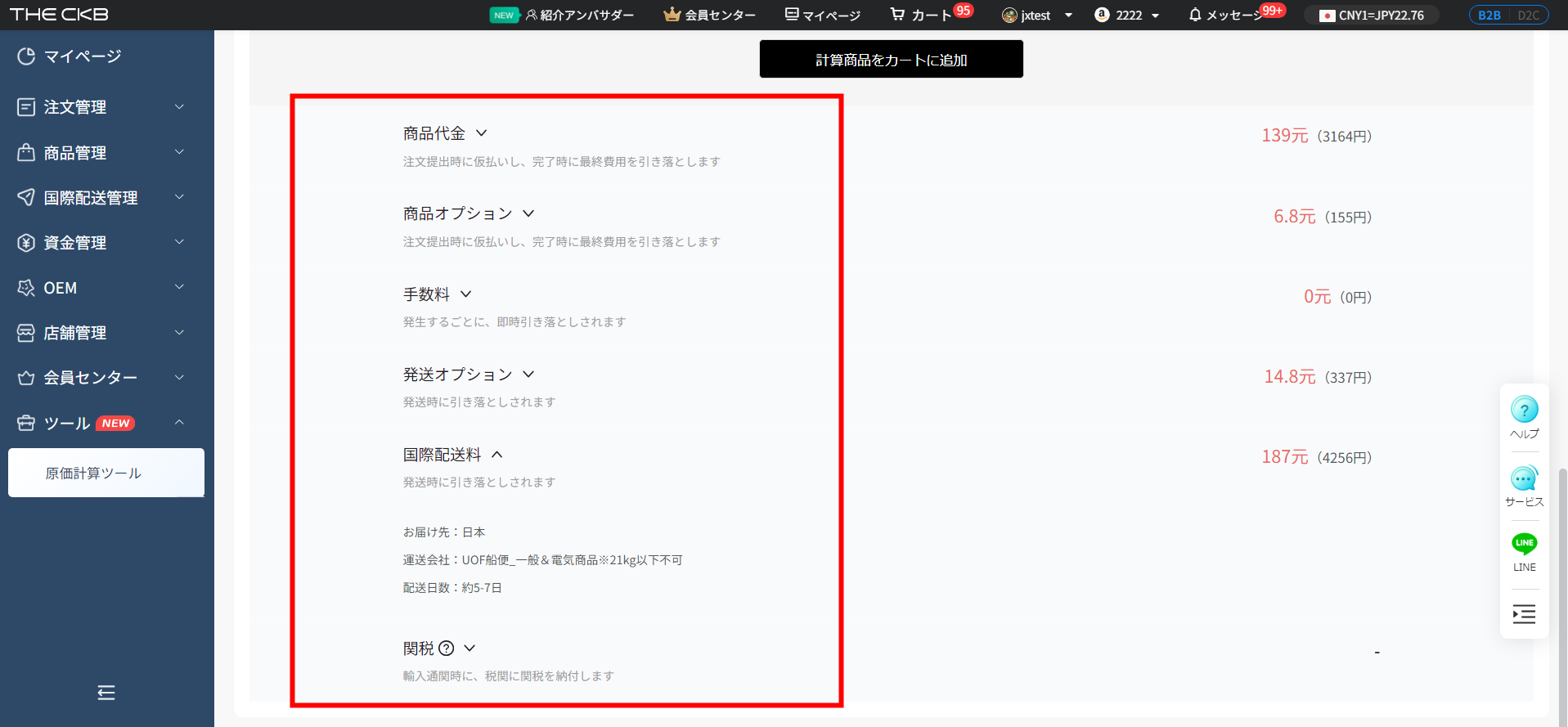
Task: Click the 187元 international shipping amount
Action: [x=1284, y=457]
